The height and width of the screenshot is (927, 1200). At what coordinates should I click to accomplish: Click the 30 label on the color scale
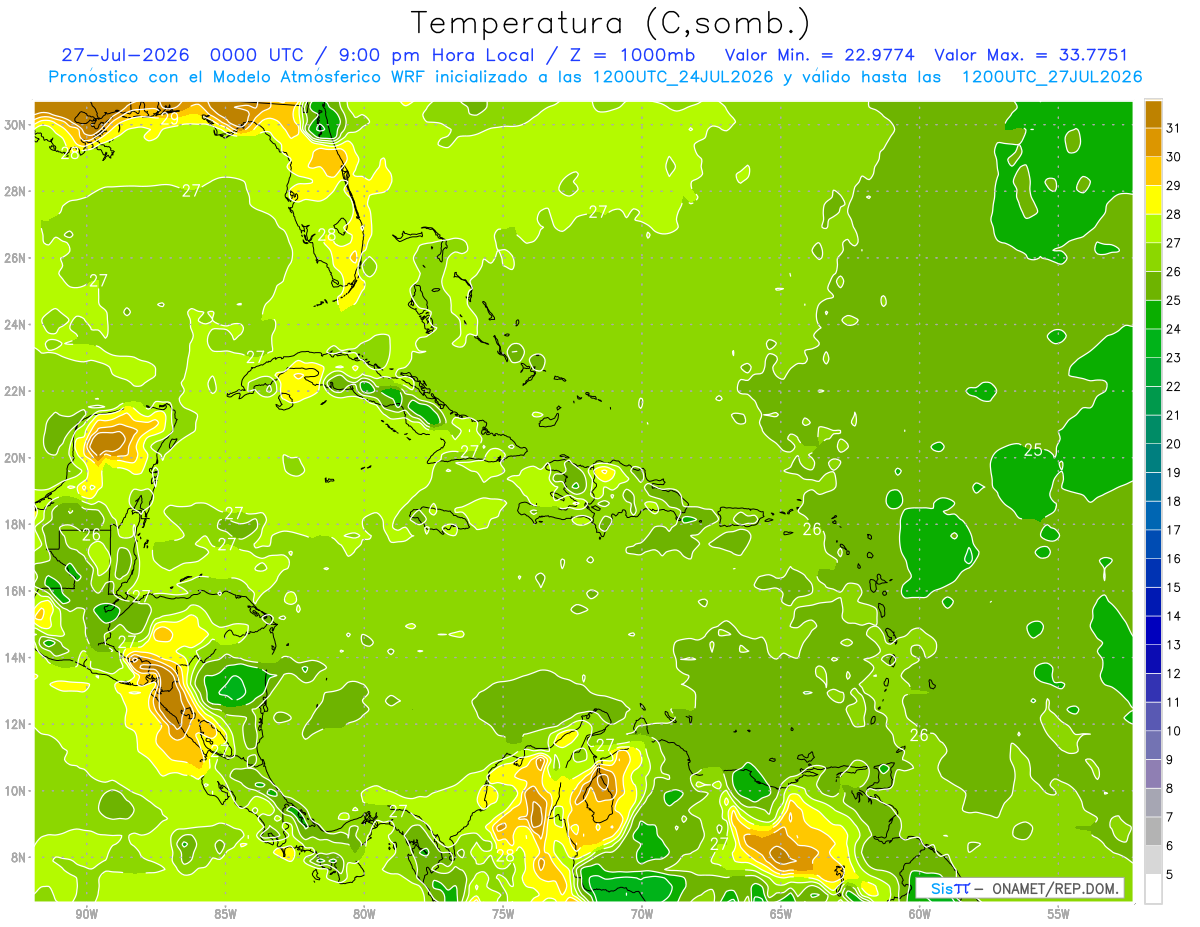tap(1174, 156)
